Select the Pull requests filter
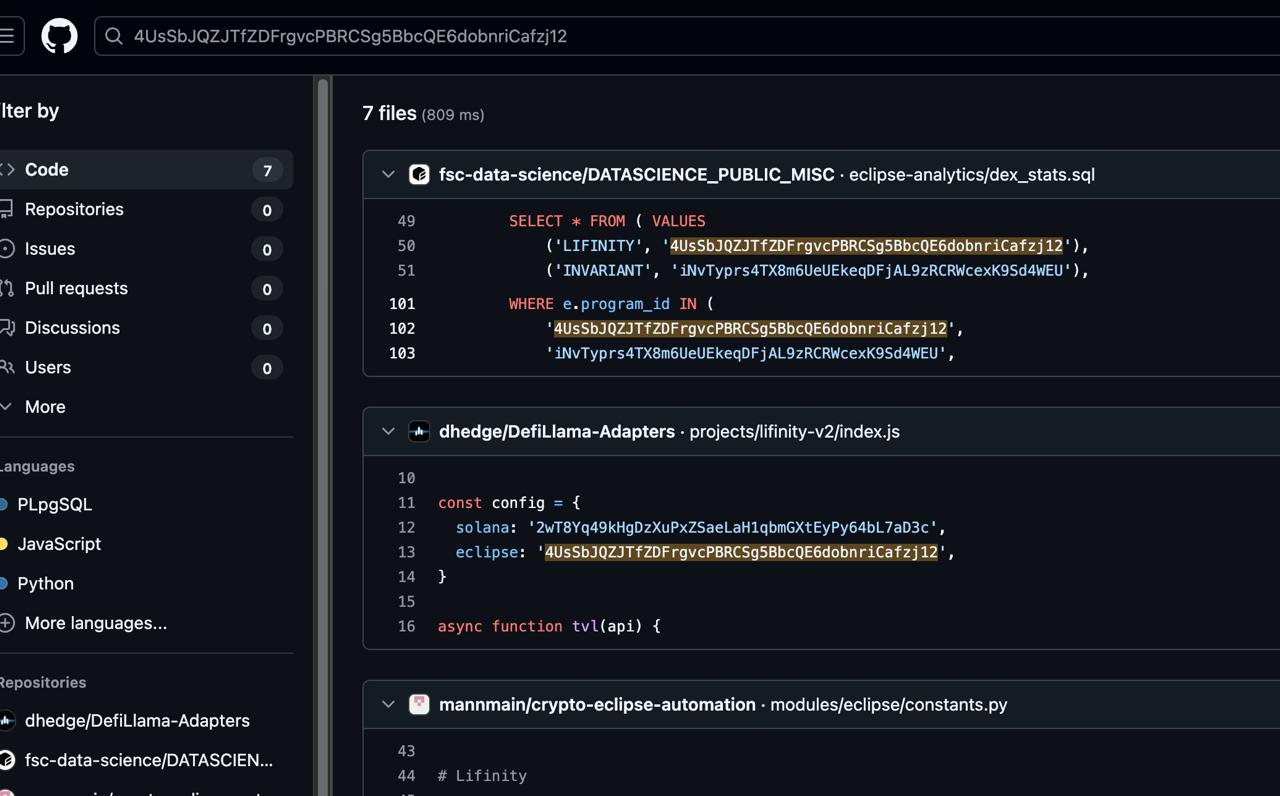This screenshot has width=1280, height=796. pos(146,288)
